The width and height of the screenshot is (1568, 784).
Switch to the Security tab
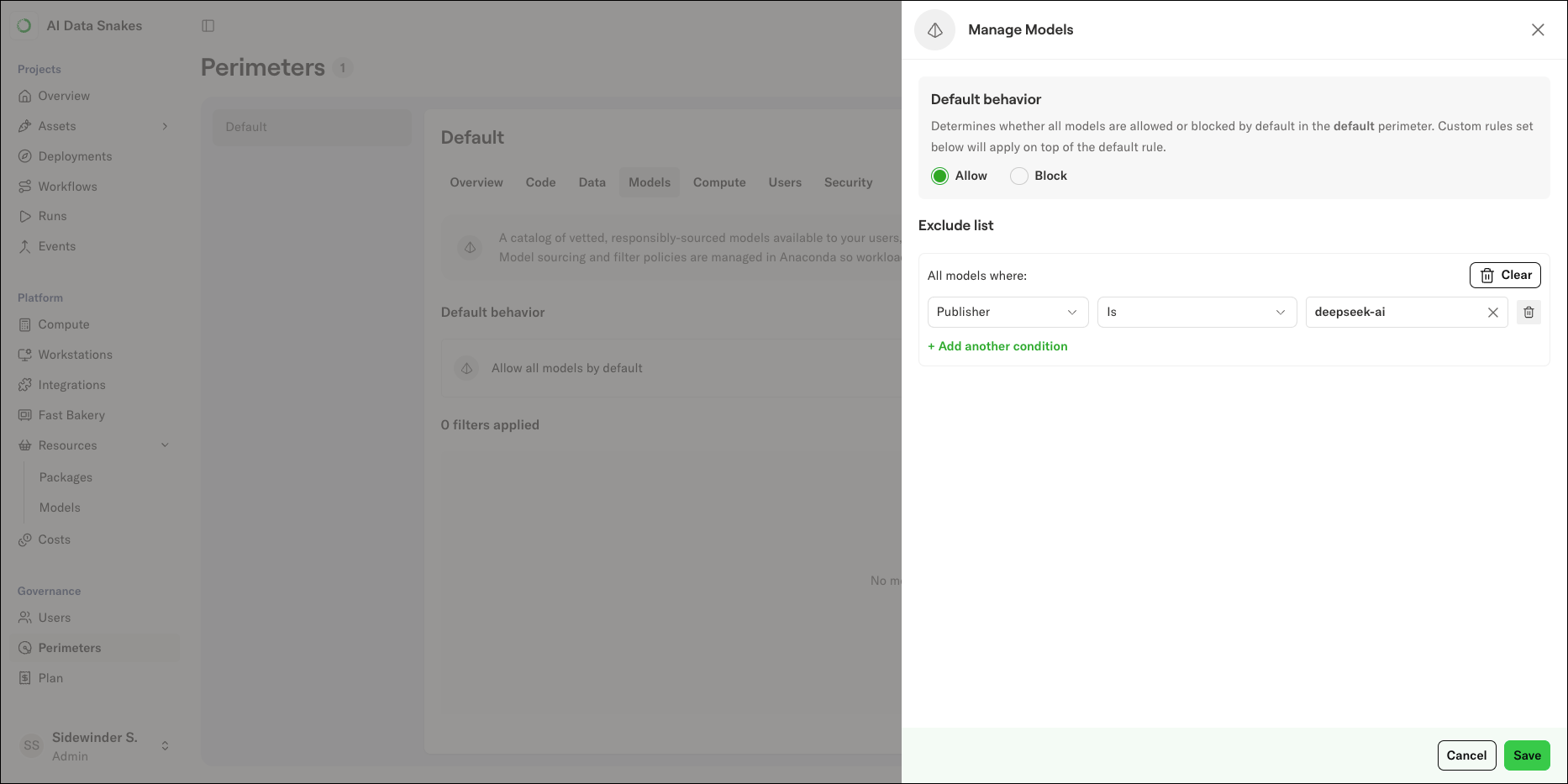tap(848, 182)
